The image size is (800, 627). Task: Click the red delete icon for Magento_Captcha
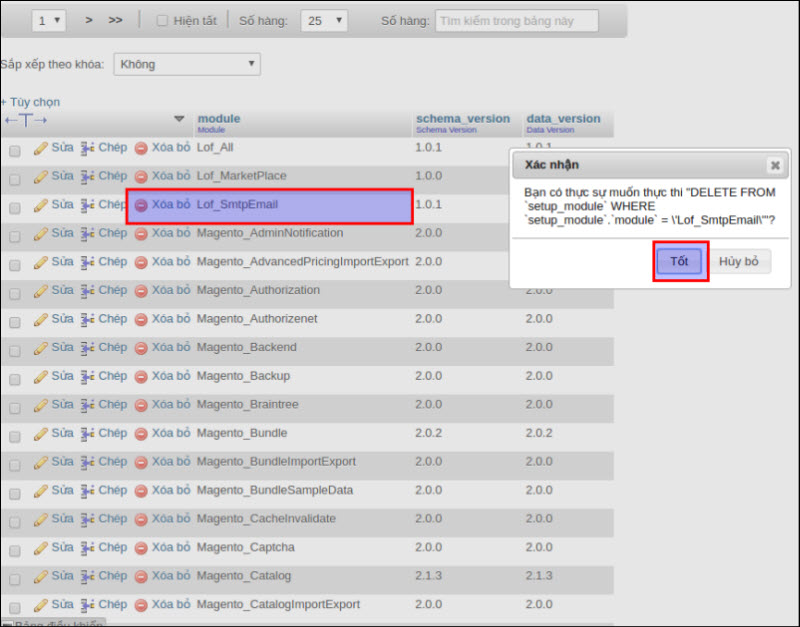[x=141, y=548]
